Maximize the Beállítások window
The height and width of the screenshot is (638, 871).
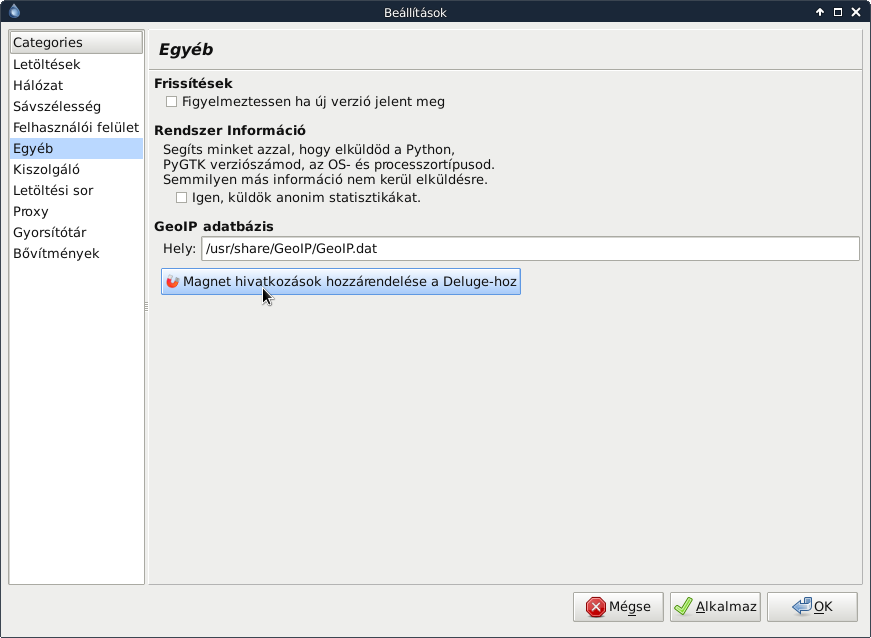tap(838, 12)
